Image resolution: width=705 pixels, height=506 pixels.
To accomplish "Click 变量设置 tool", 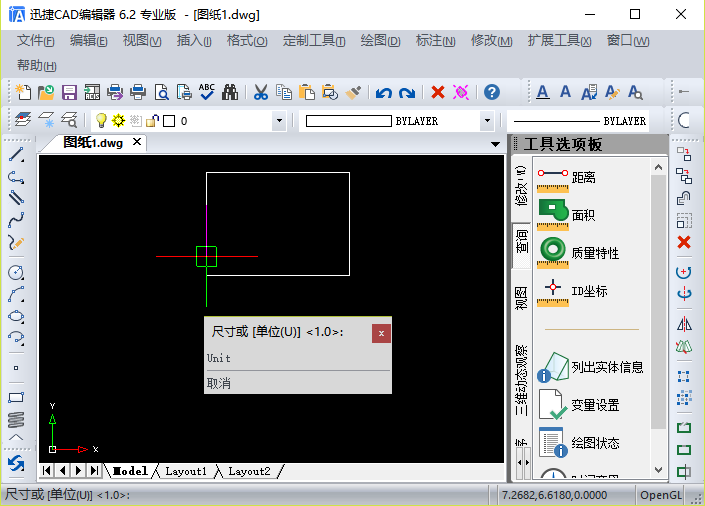I will tap(579, 405).
